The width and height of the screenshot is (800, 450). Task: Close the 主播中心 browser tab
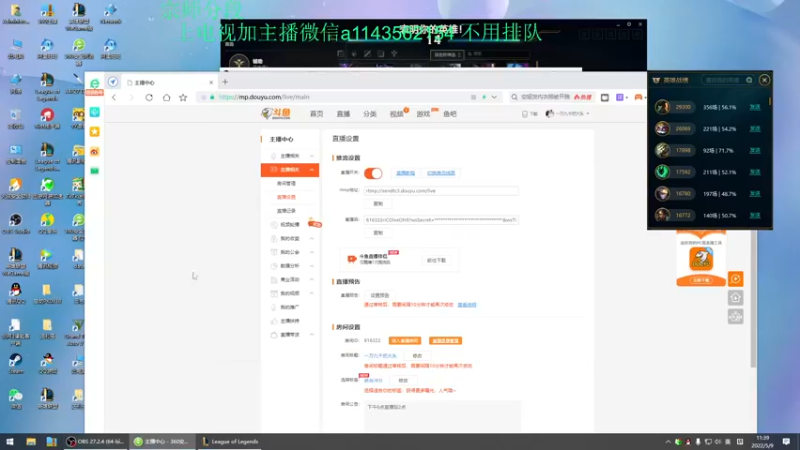211,82
